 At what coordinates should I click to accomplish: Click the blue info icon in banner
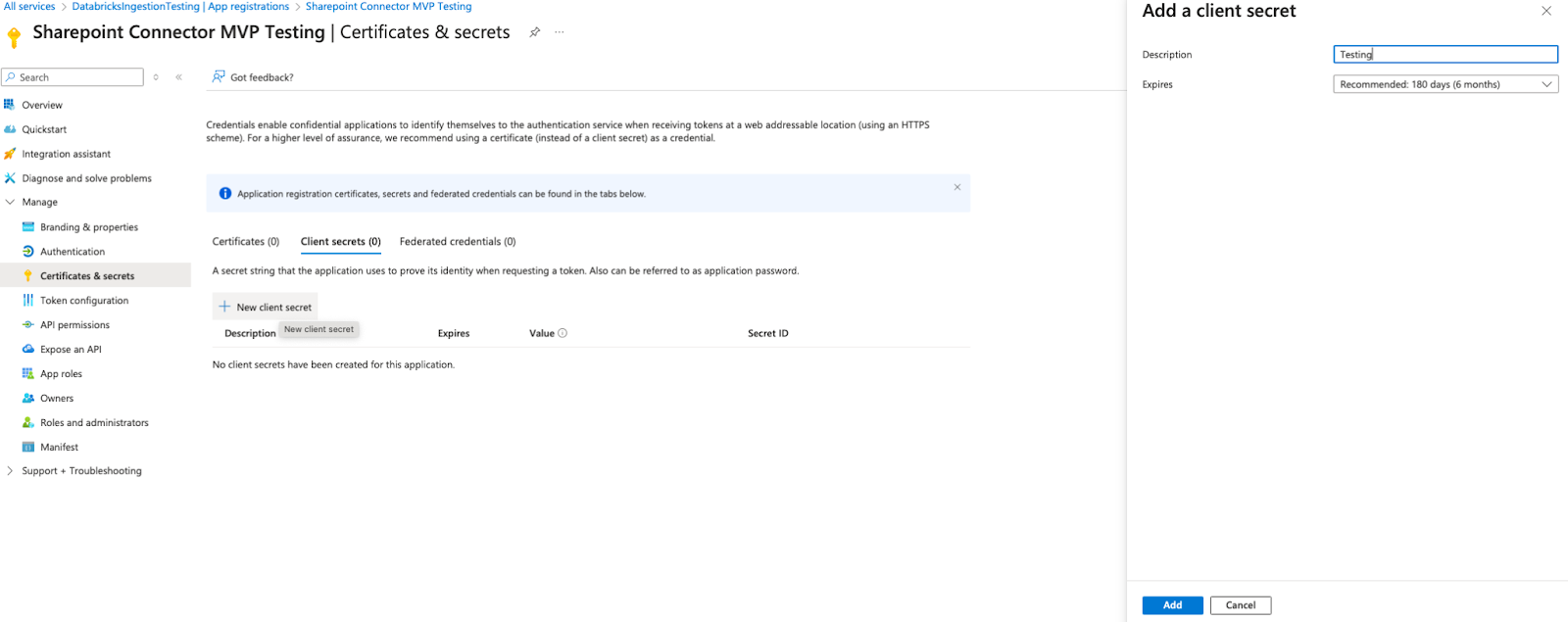(x=225, y=194)
